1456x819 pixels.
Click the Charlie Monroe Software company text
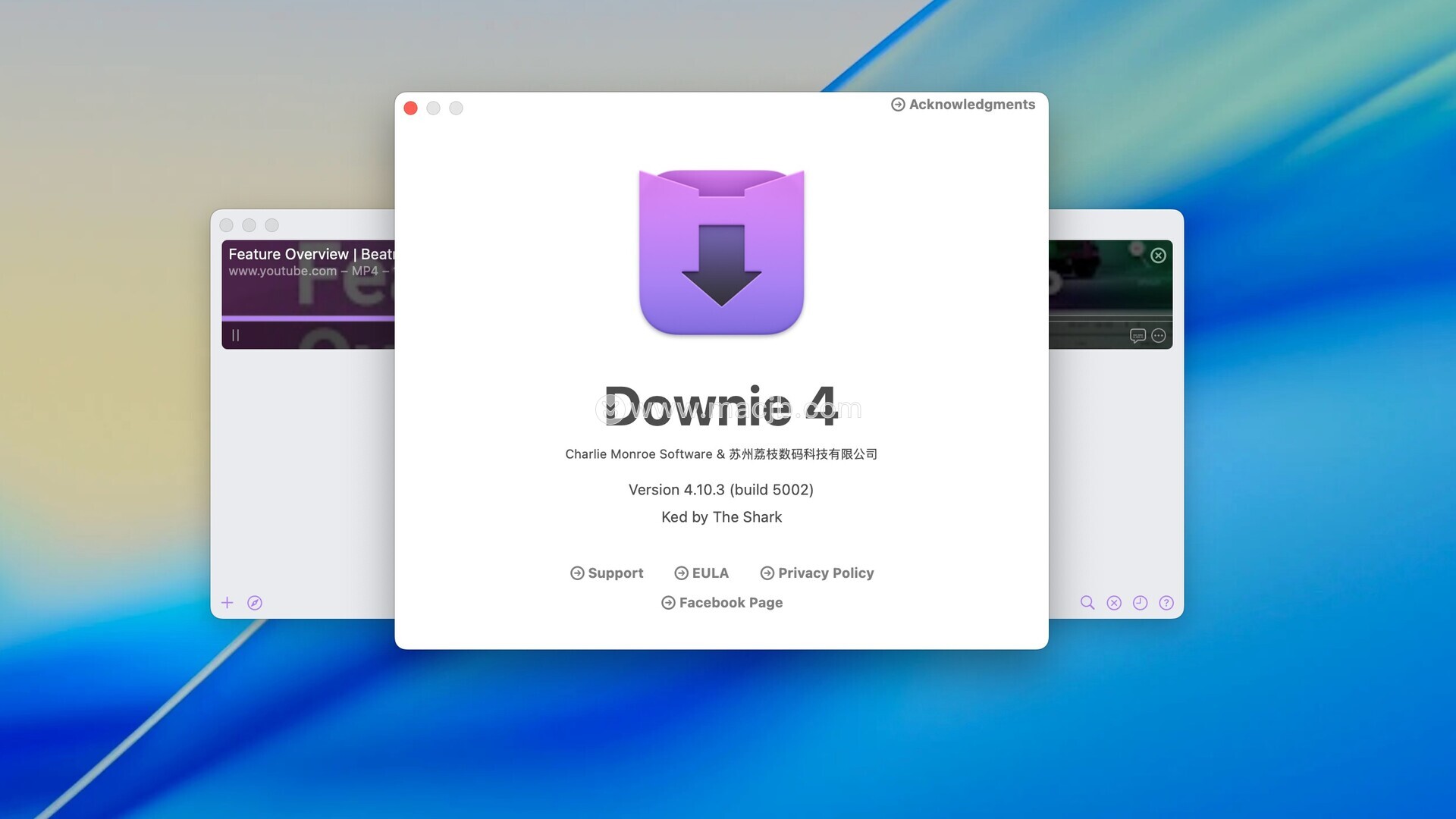721,454
